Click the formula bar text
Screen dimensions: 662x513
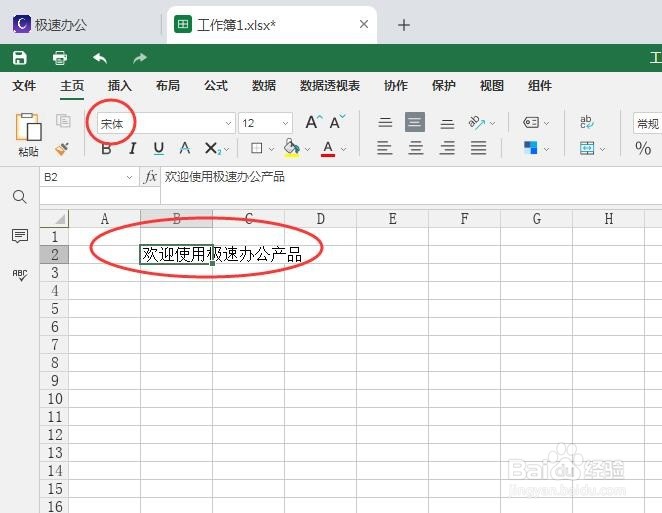click(x=225, y=176)
